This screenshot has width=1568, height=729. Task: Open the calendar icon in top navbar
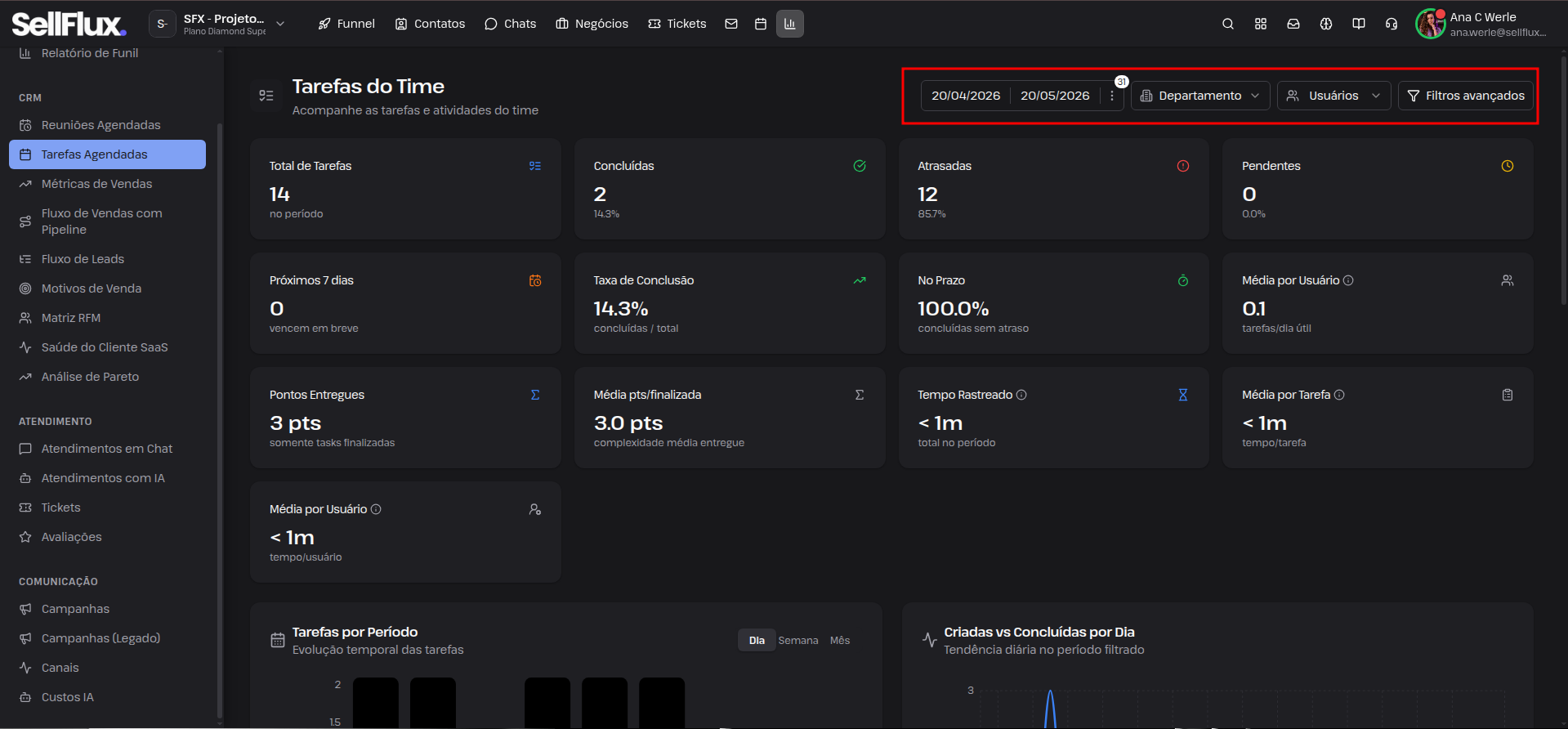pos(761,24)
